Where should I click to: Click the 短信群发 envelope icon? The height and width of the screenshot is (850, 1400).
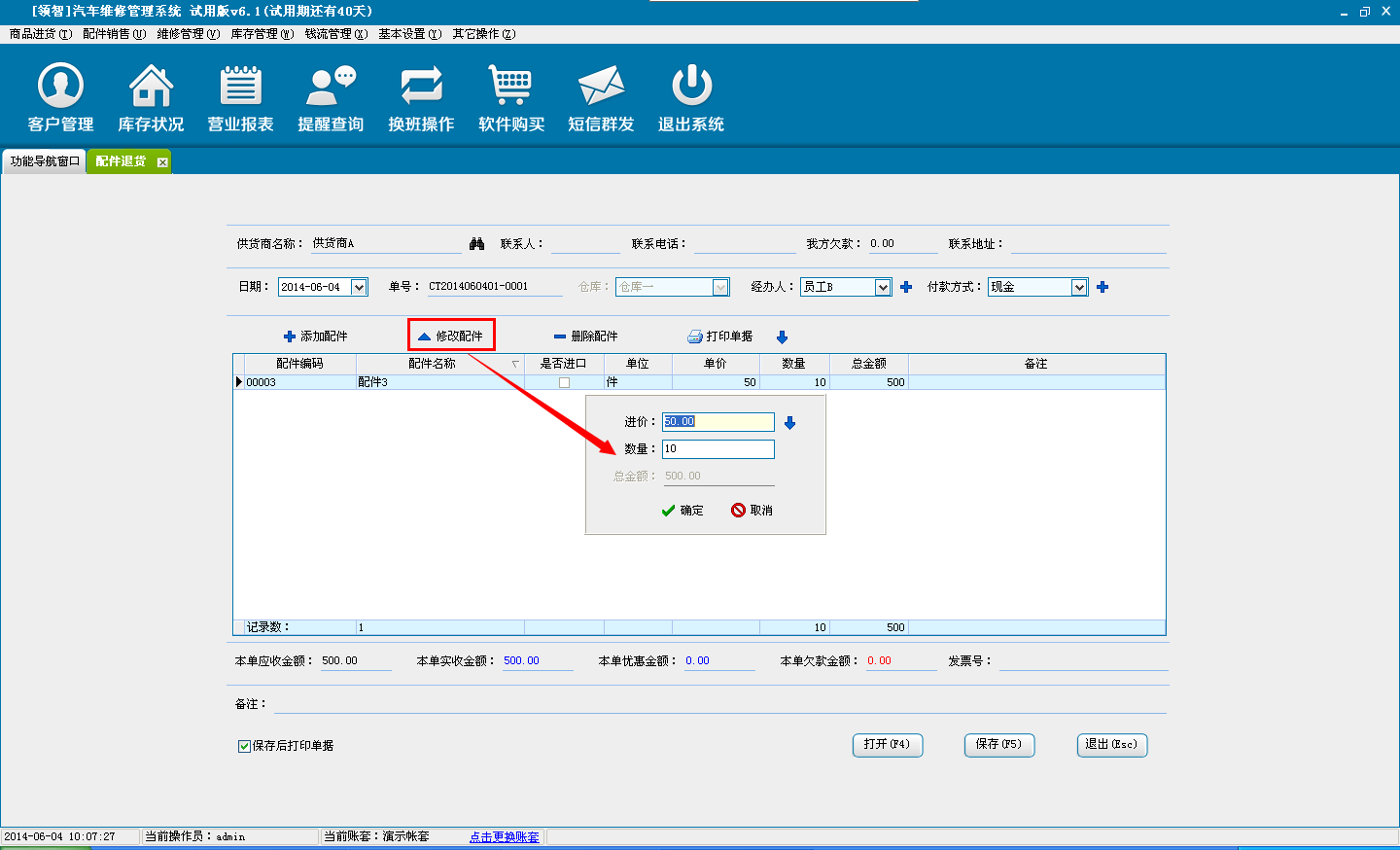pos(601,87)
